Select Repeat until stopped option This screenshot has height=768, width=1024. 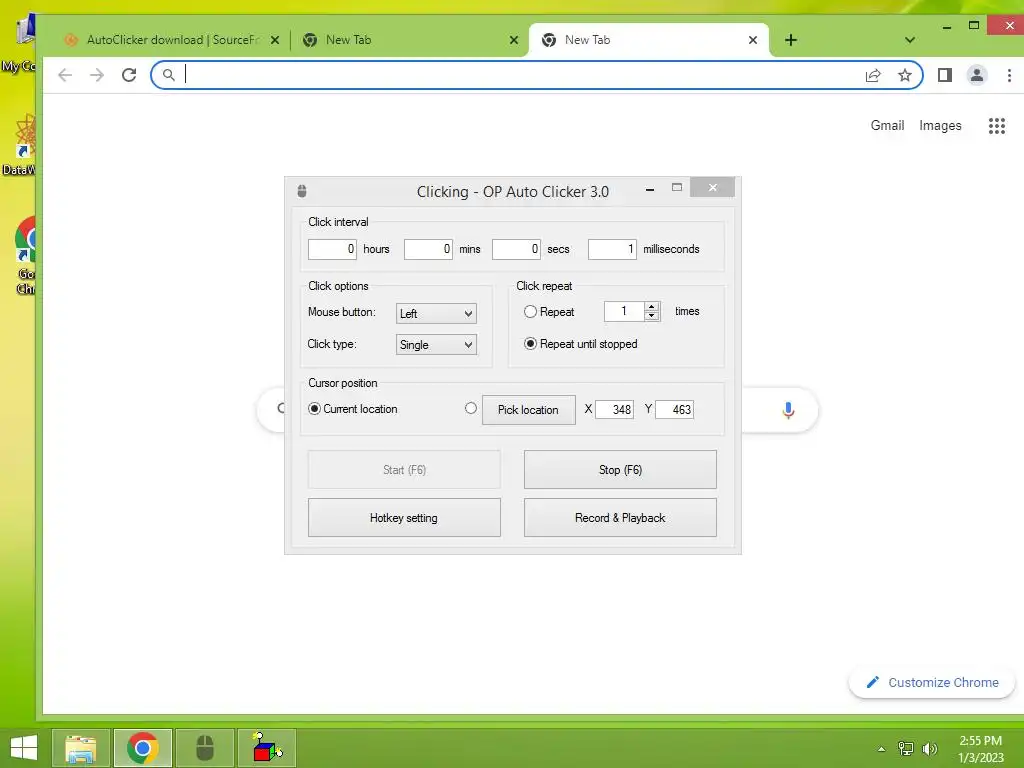(x=530, y=344)
